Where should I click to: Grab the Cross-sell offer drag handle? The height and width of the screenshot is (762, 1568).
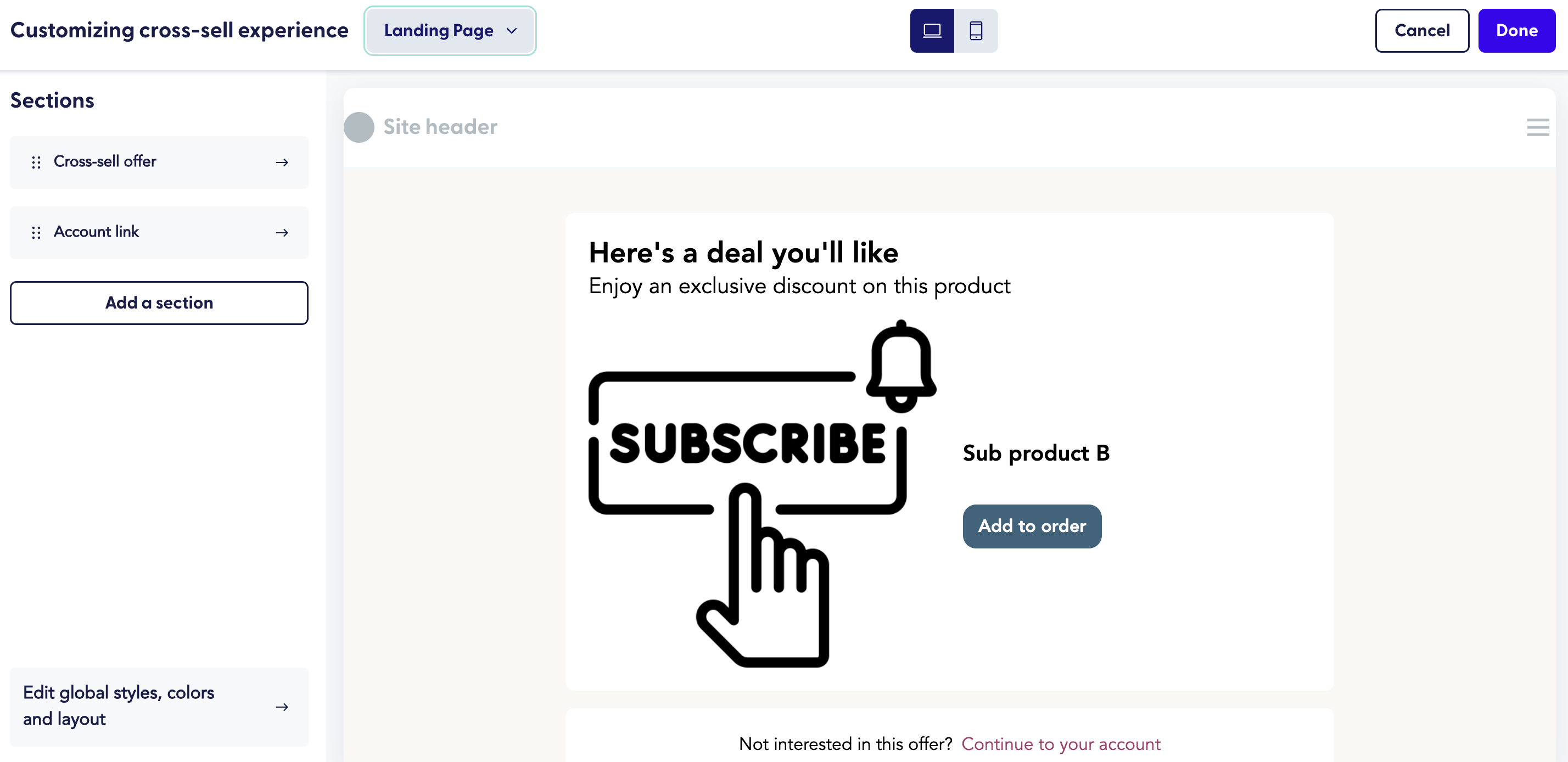pyautogui.click(x=36, y=162)
